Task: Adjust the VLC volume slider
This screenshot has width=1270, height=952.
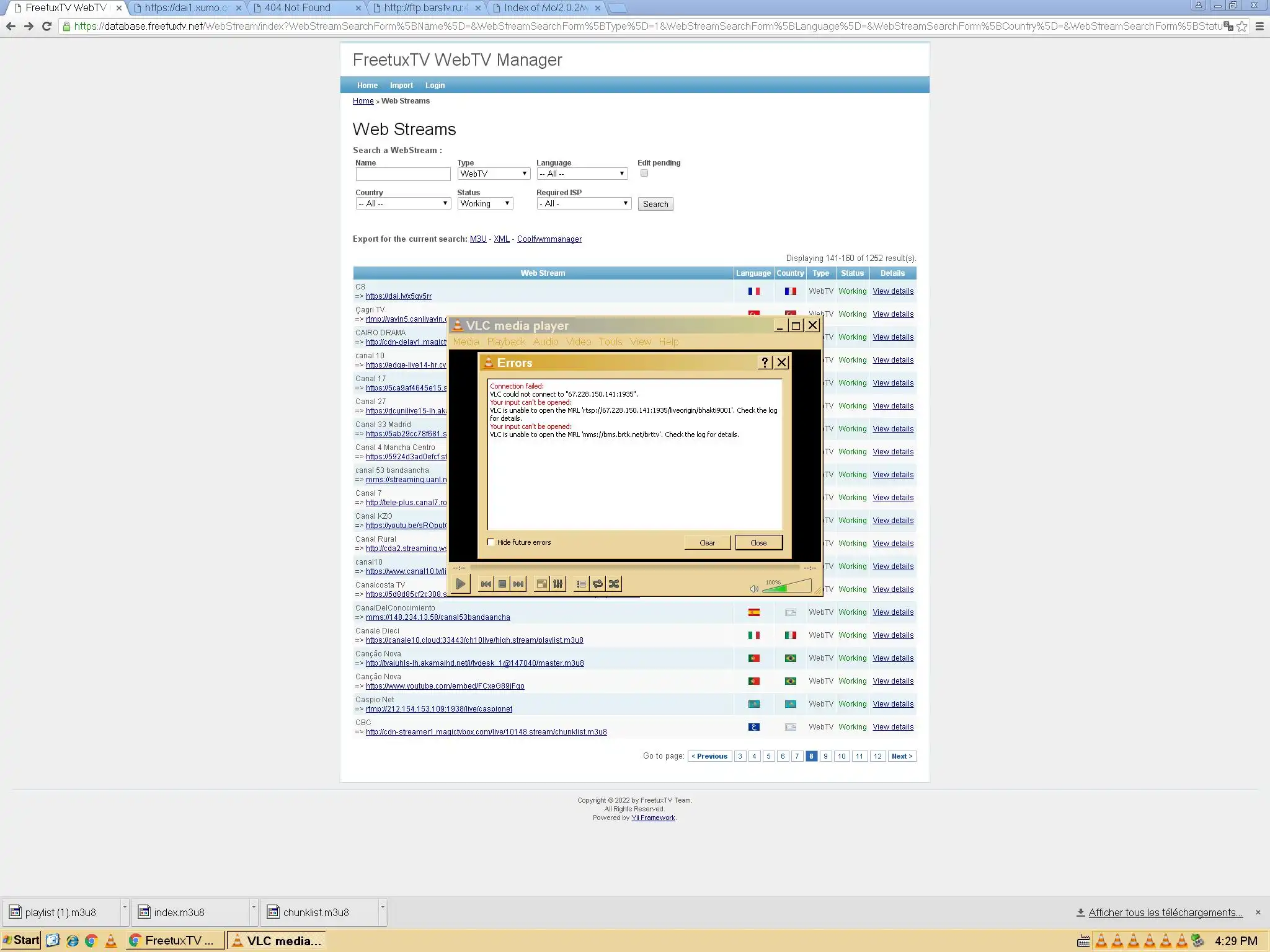Action: coord(788,586)
